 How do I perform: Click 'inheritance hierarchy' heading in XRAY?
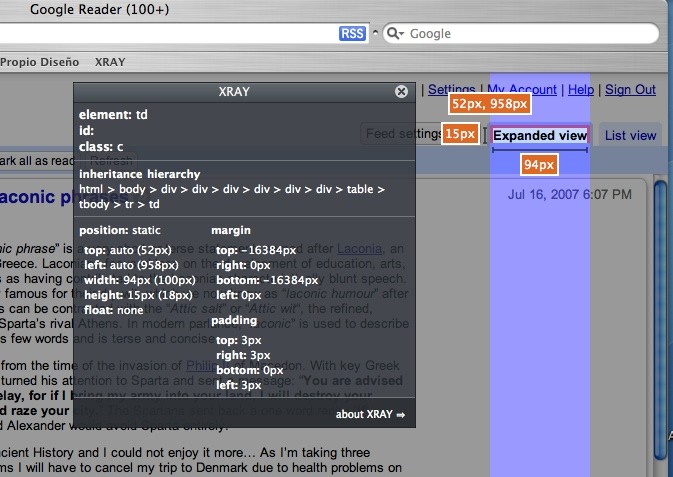(139, 174)
